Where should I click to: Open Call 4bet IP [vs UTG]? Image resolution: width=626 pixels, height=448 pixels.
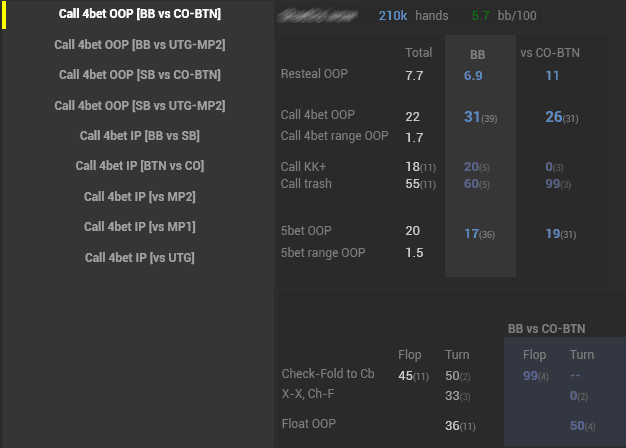[140, 257]
